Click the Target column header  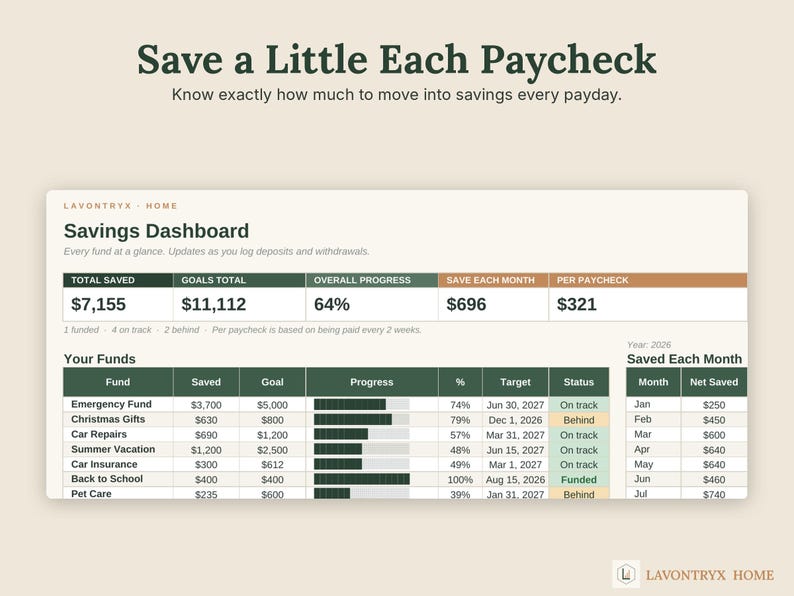tap(515, 382)
